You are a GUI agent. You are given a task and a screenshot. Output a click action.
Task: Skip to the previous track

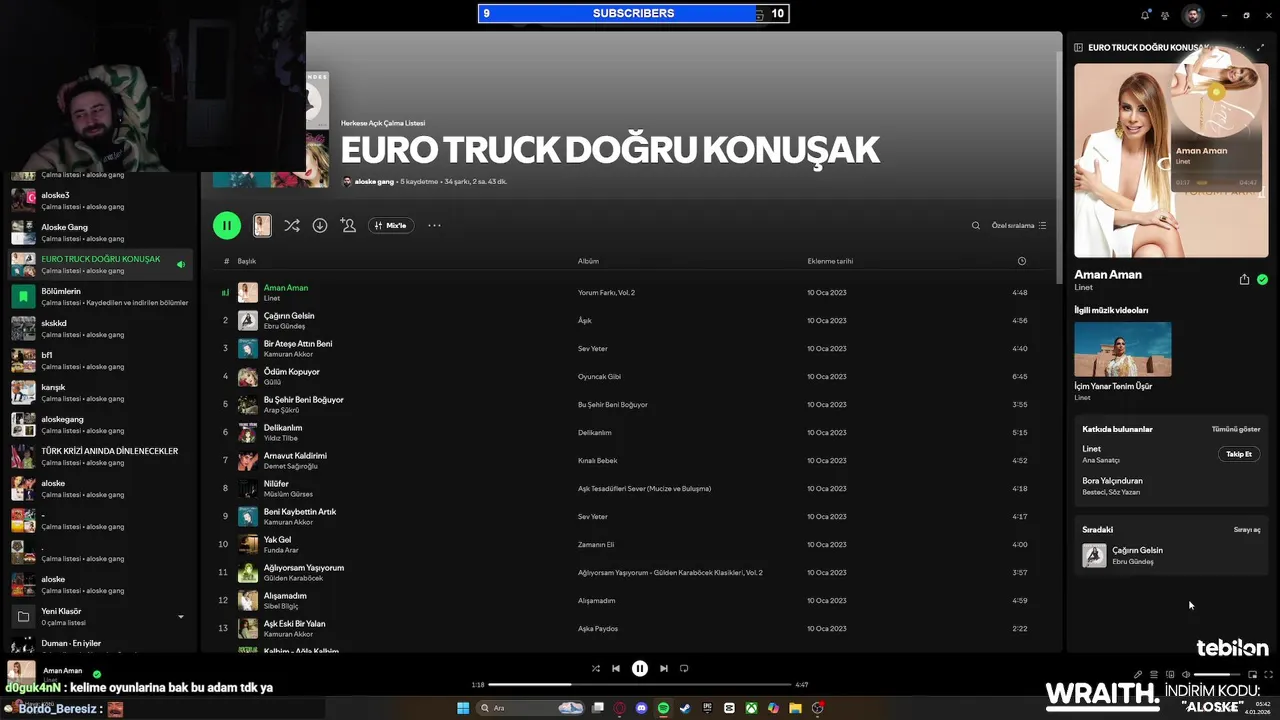(616, 668)
